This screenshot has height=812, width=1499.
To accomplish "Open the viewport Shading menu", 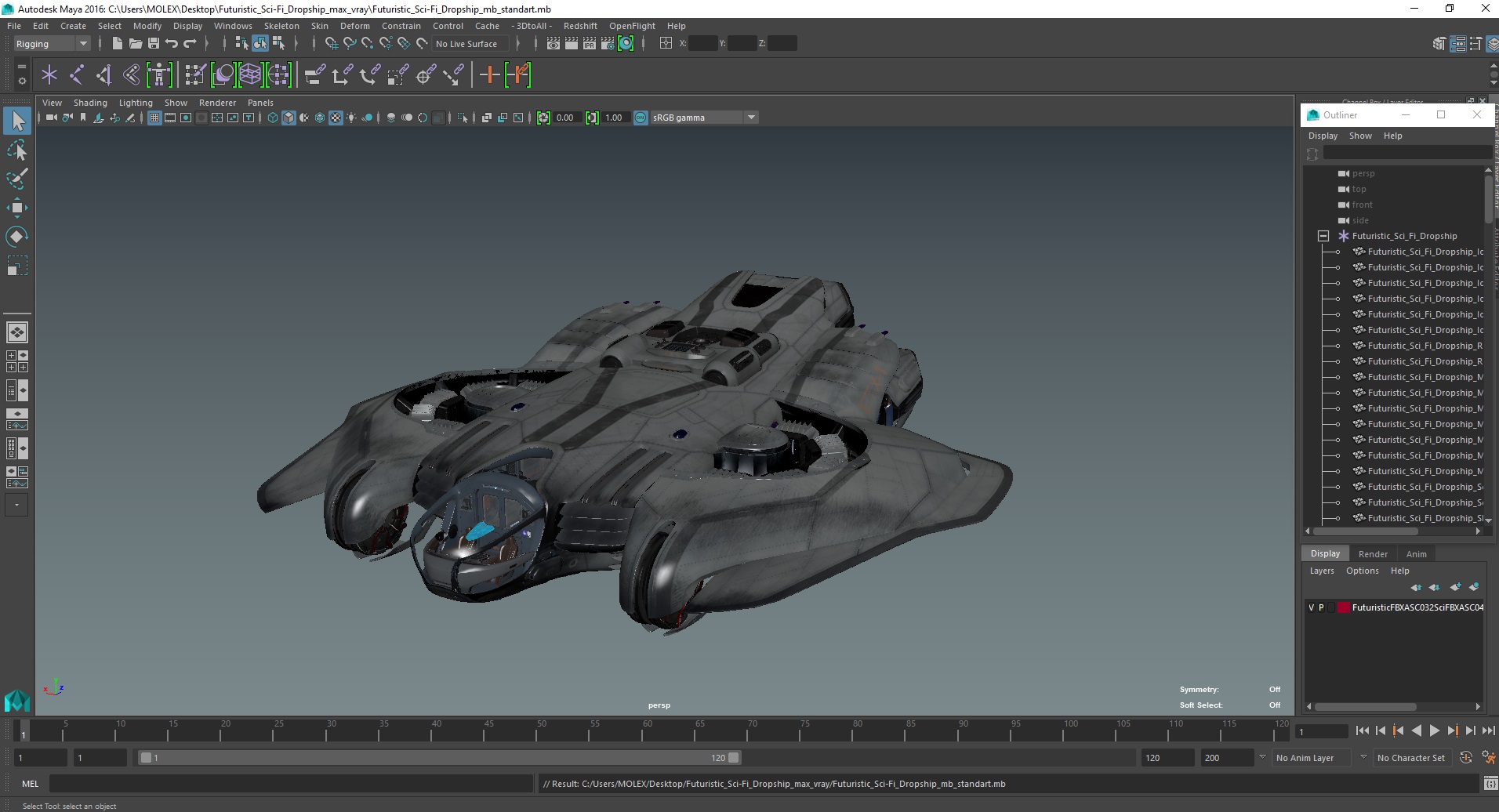I will [x=90, y=103].
